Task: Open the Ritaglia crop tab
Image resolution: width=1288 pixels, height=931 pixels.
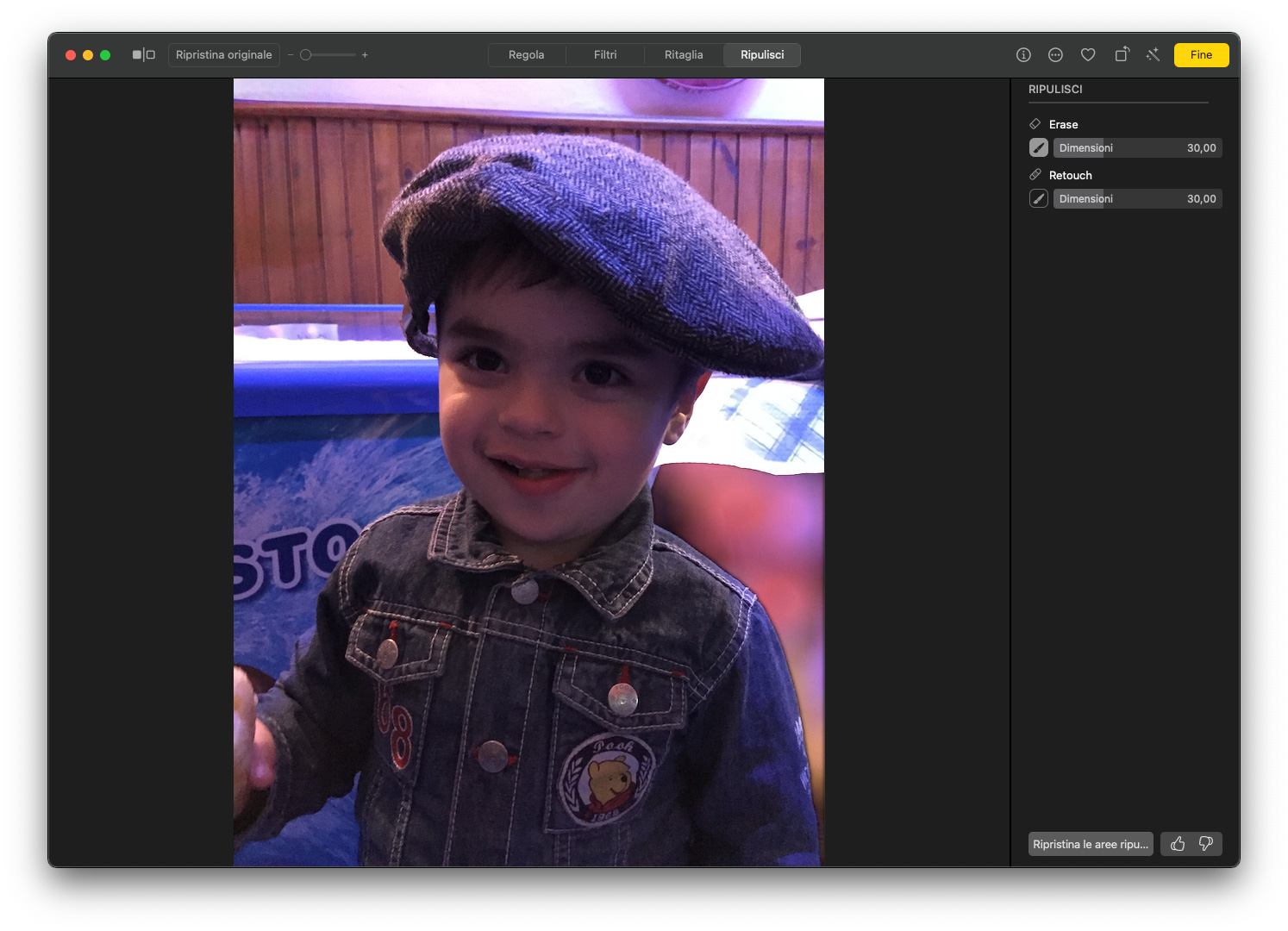Action: pos(684,55)
